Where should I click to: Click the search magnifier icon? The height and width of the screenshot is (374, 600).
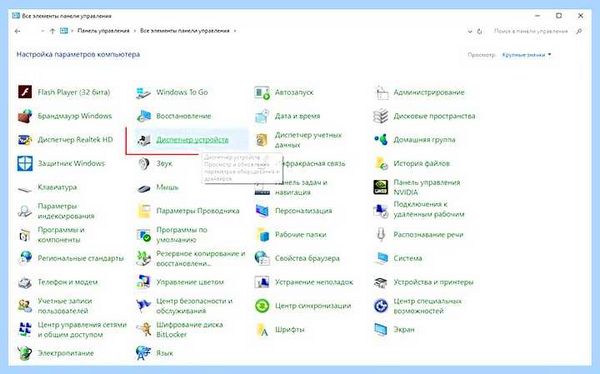tap(579, 31)
